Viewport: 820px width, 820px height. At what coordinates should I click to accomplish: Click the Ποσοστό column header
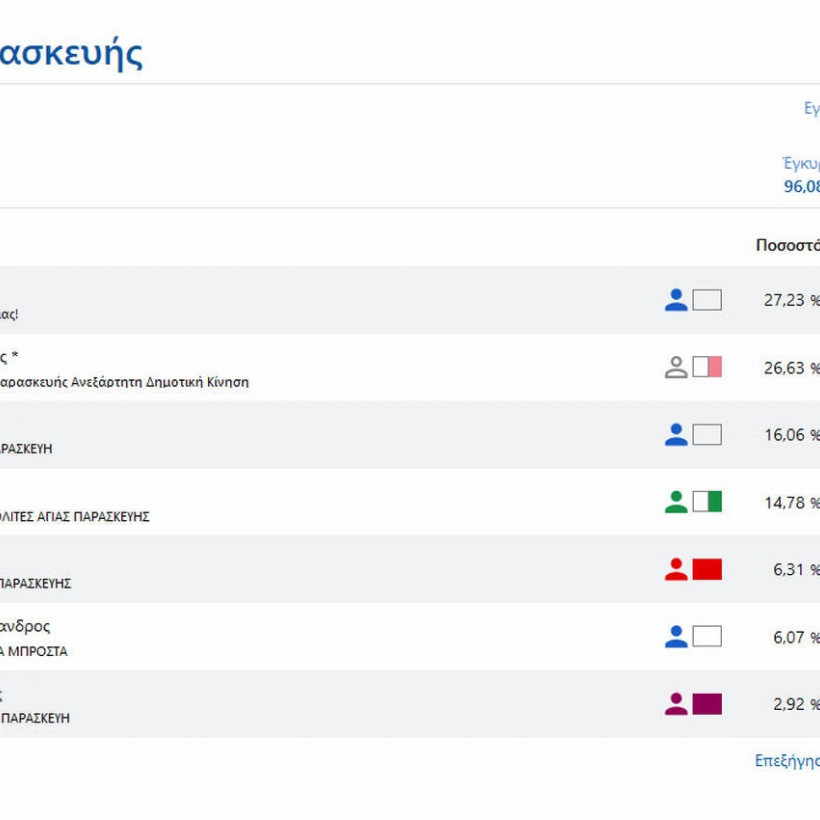pyautogui.click(x=787, y=245)
